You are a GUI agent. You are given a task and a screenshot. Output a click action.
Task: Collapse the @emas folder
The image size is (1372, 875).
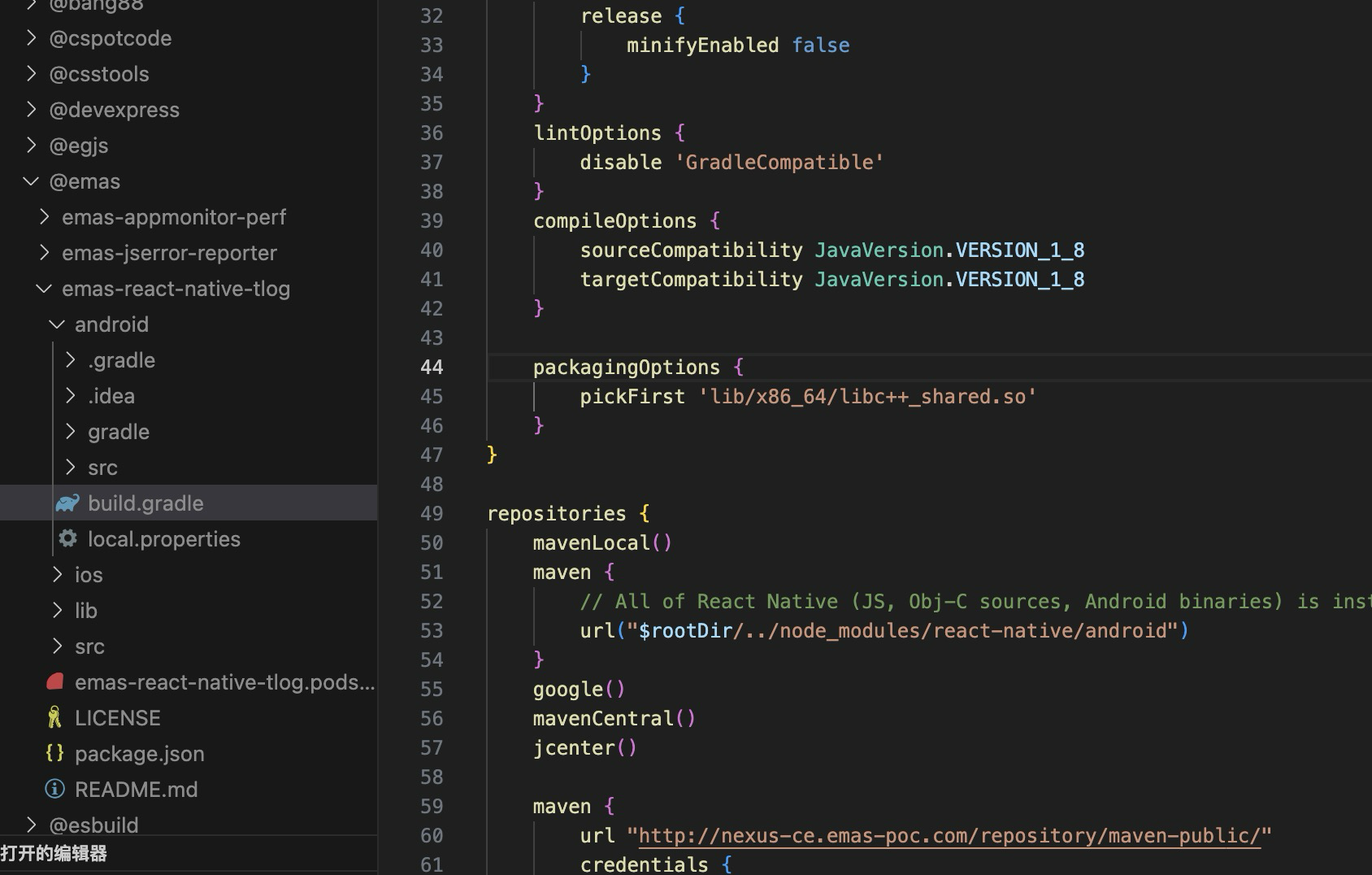pyautogui.click(x=31, y=181)
